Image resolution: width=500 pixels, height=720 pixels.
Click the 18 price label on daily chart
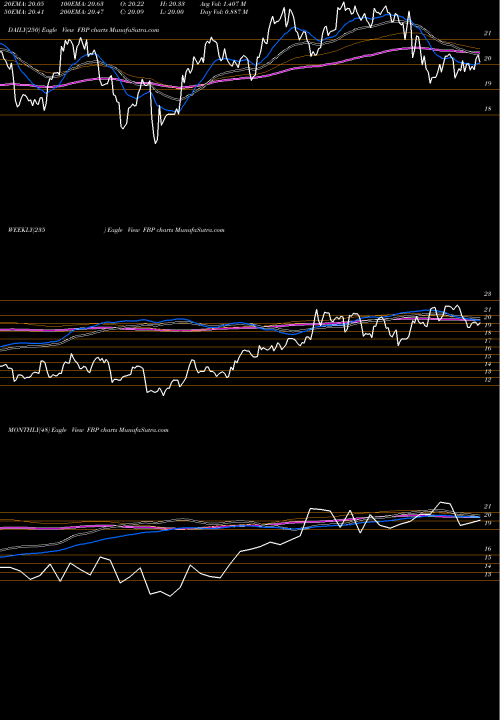[x=488, y=109]
